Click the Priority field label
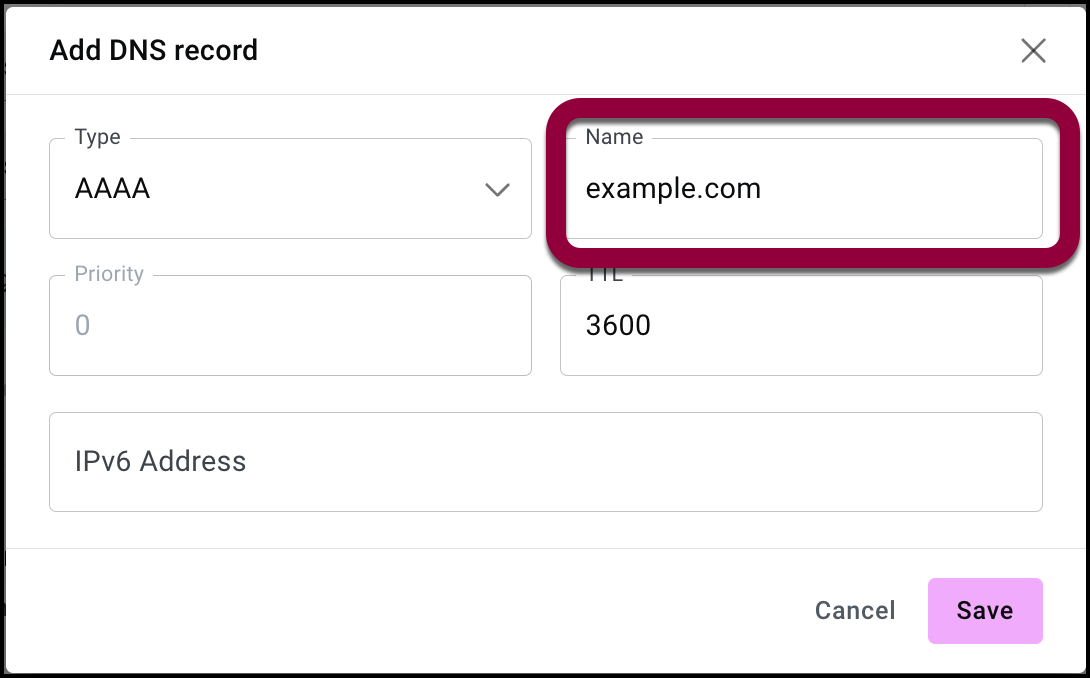The height and width of the screenshot is (678, 1090). [x=109, y=274]
